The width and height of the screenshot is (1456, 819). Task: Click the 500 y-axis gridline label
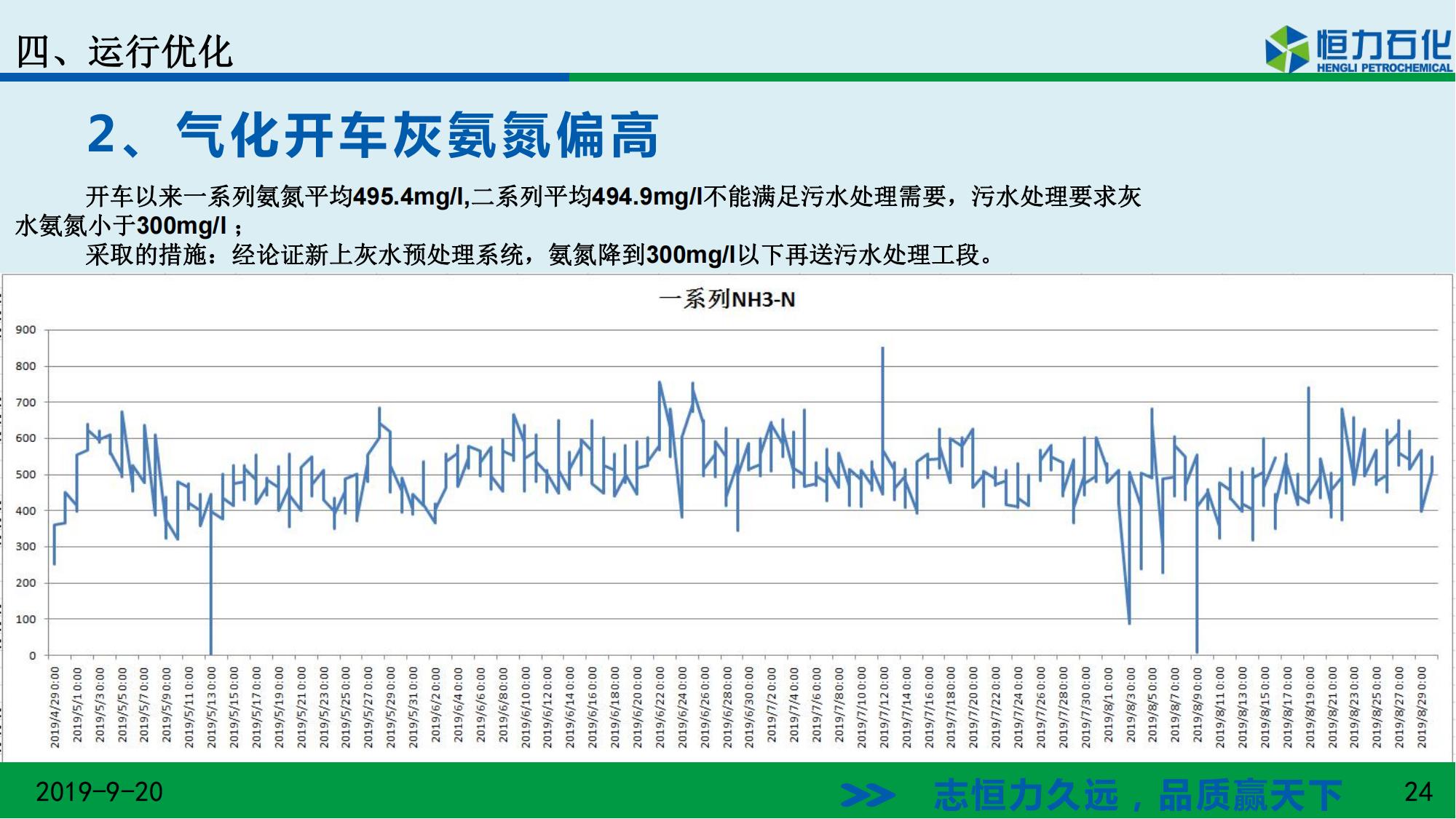pyautogui.click(x=25, y=475)
